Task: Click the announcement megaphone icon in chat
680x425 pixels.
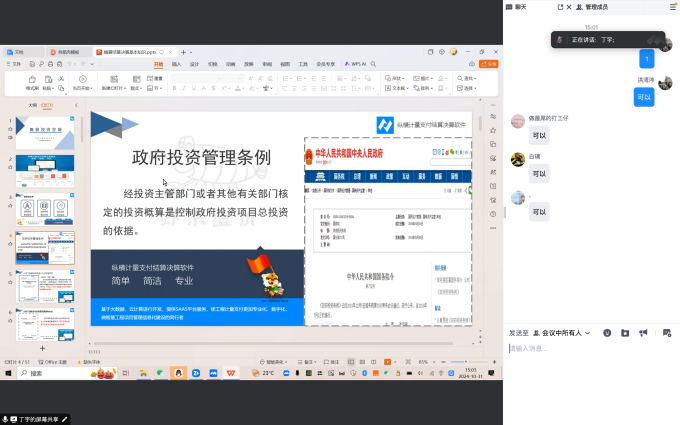Action: (643, 332)
